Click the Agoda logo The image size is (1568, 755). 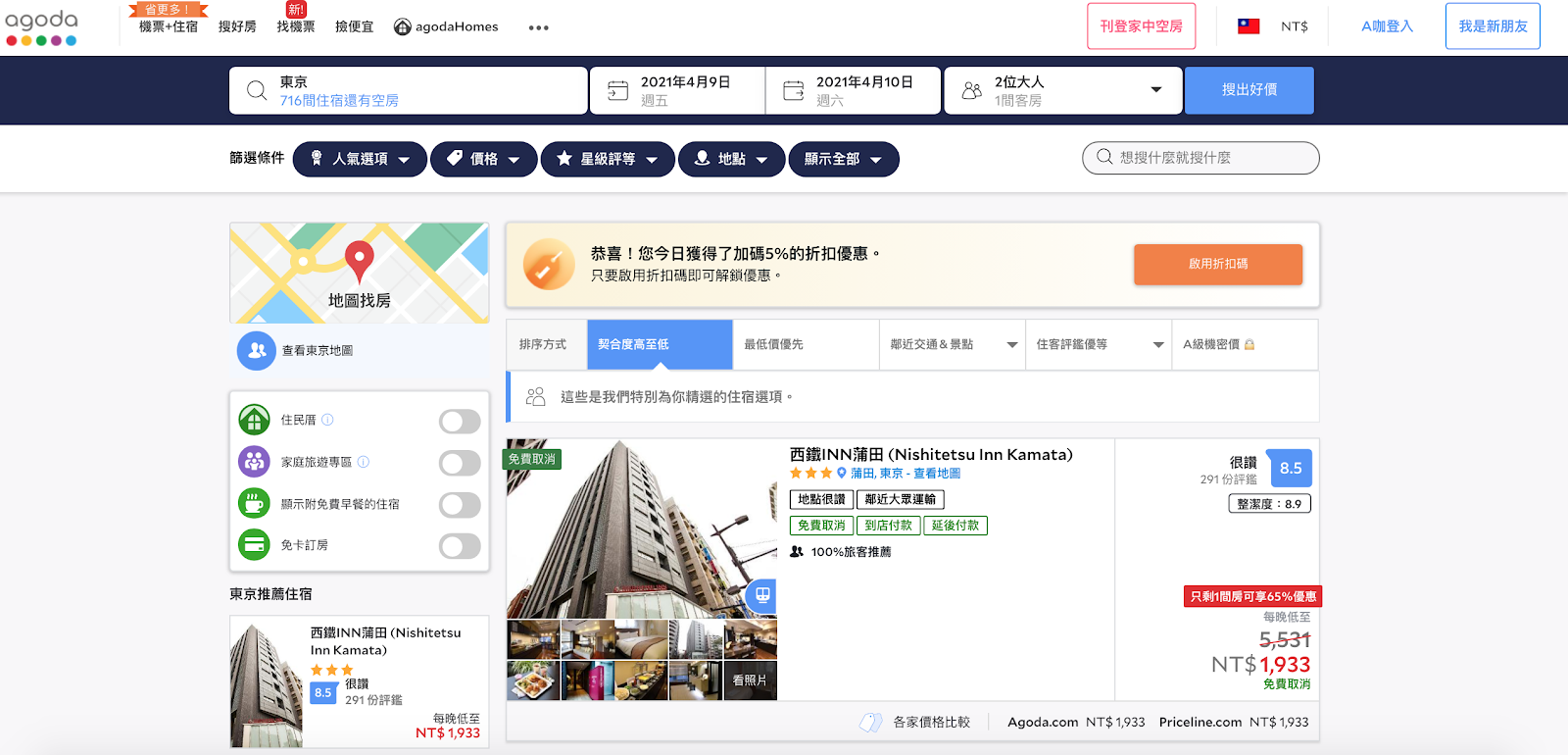[41, 26]
